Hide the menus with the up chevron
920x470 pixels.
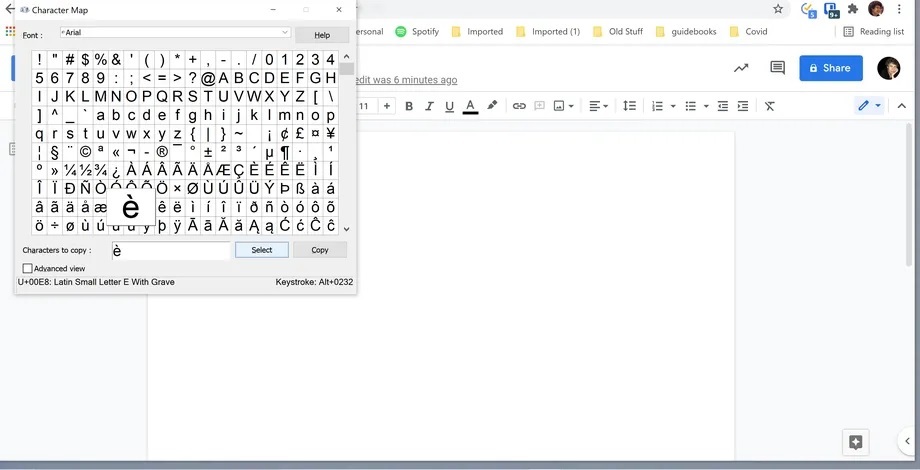pyautogui.click(x=899, y=106)
